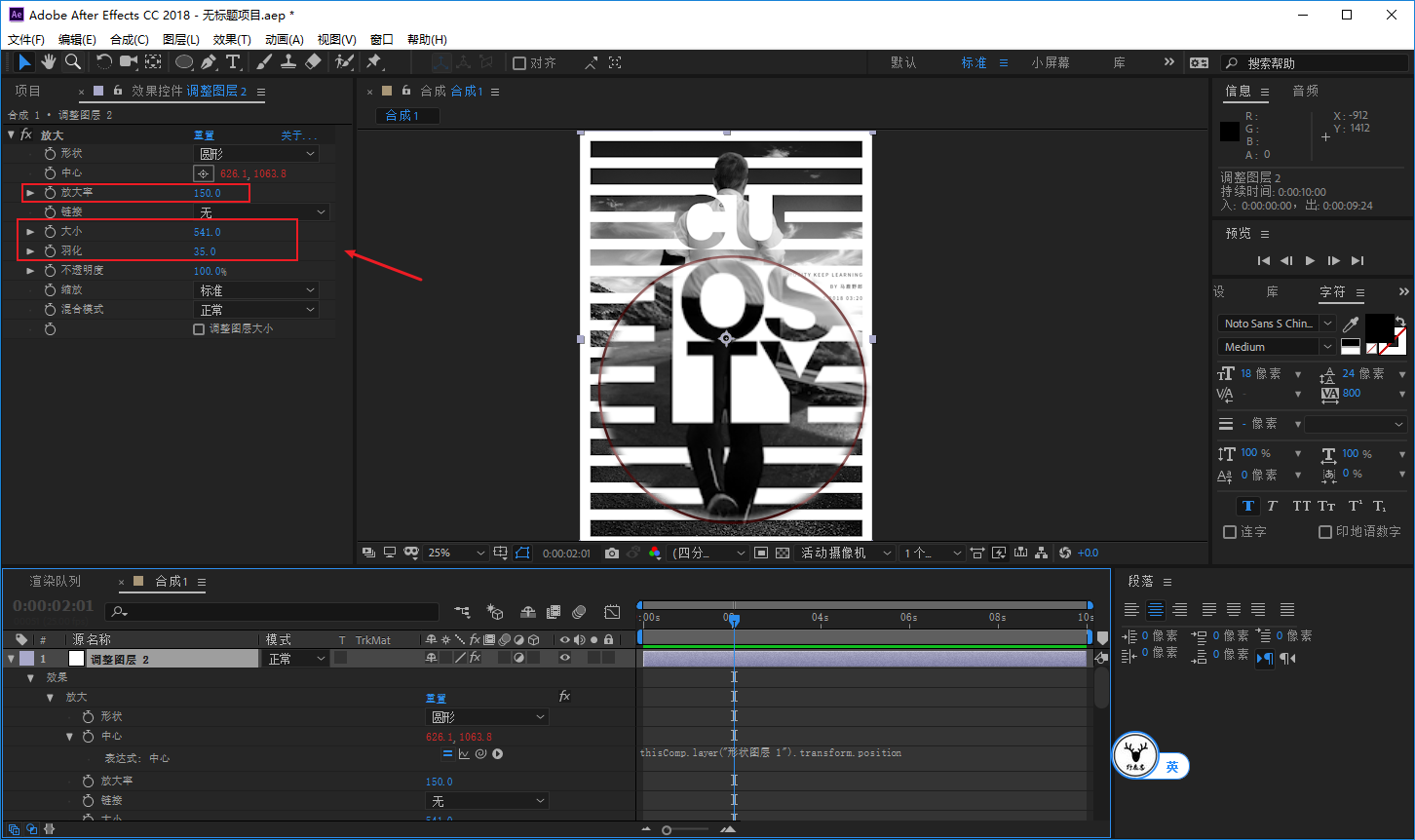Open the 25% magnification dropdown
This screenshot has width=1415, height=840.
pos(456,553)
